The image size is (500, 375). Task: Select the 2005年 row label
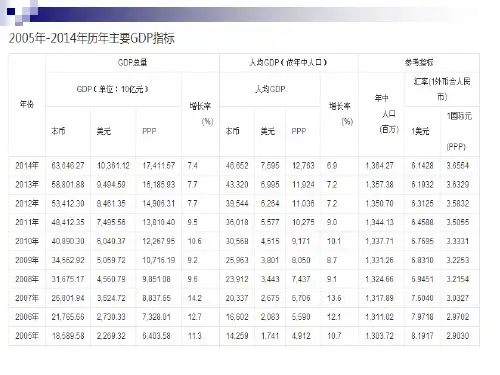[27, 336]
